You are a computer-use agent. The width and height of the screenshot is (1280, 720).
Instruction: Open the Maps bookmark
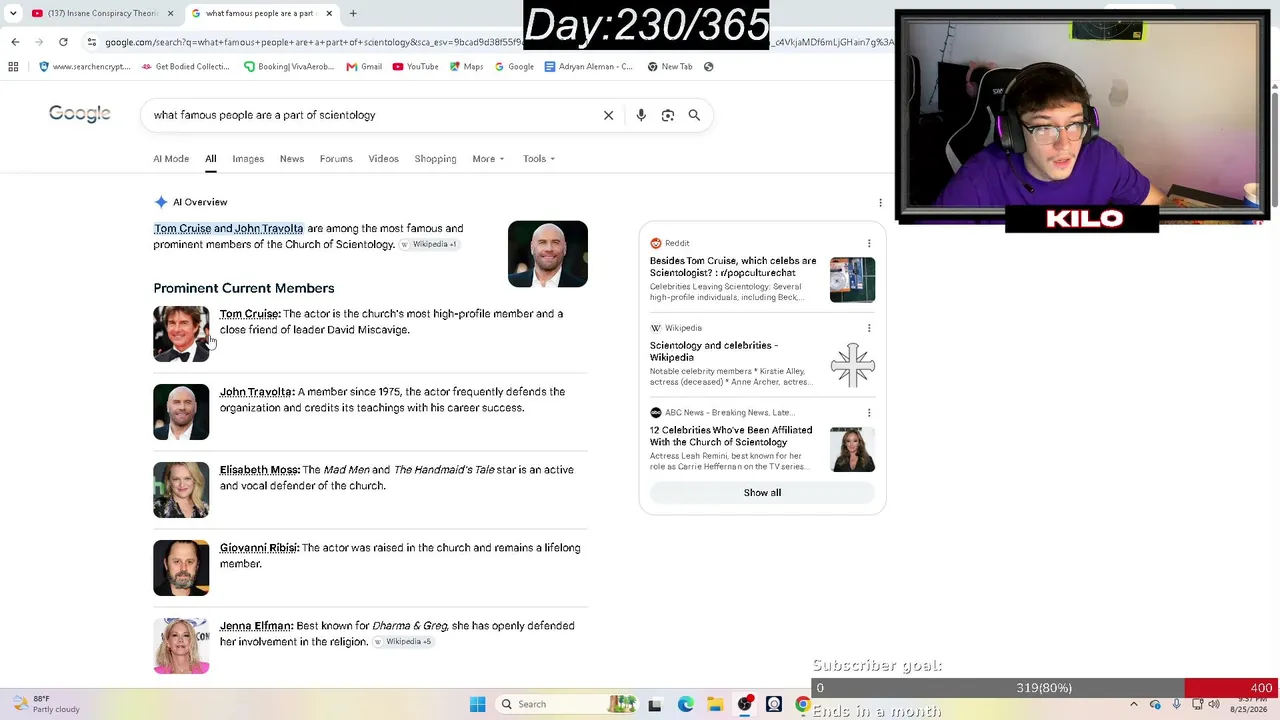(x=467, y=67)
